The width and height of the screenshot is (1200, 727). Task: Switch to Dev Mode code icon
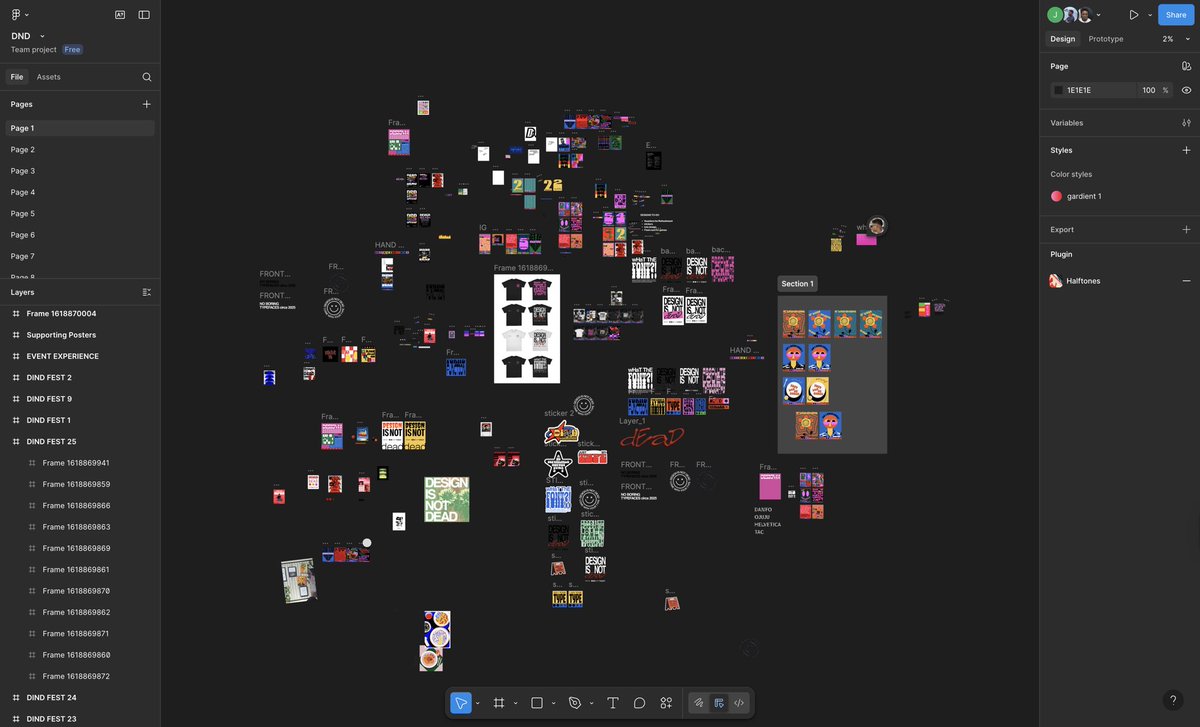pos(739,703)
